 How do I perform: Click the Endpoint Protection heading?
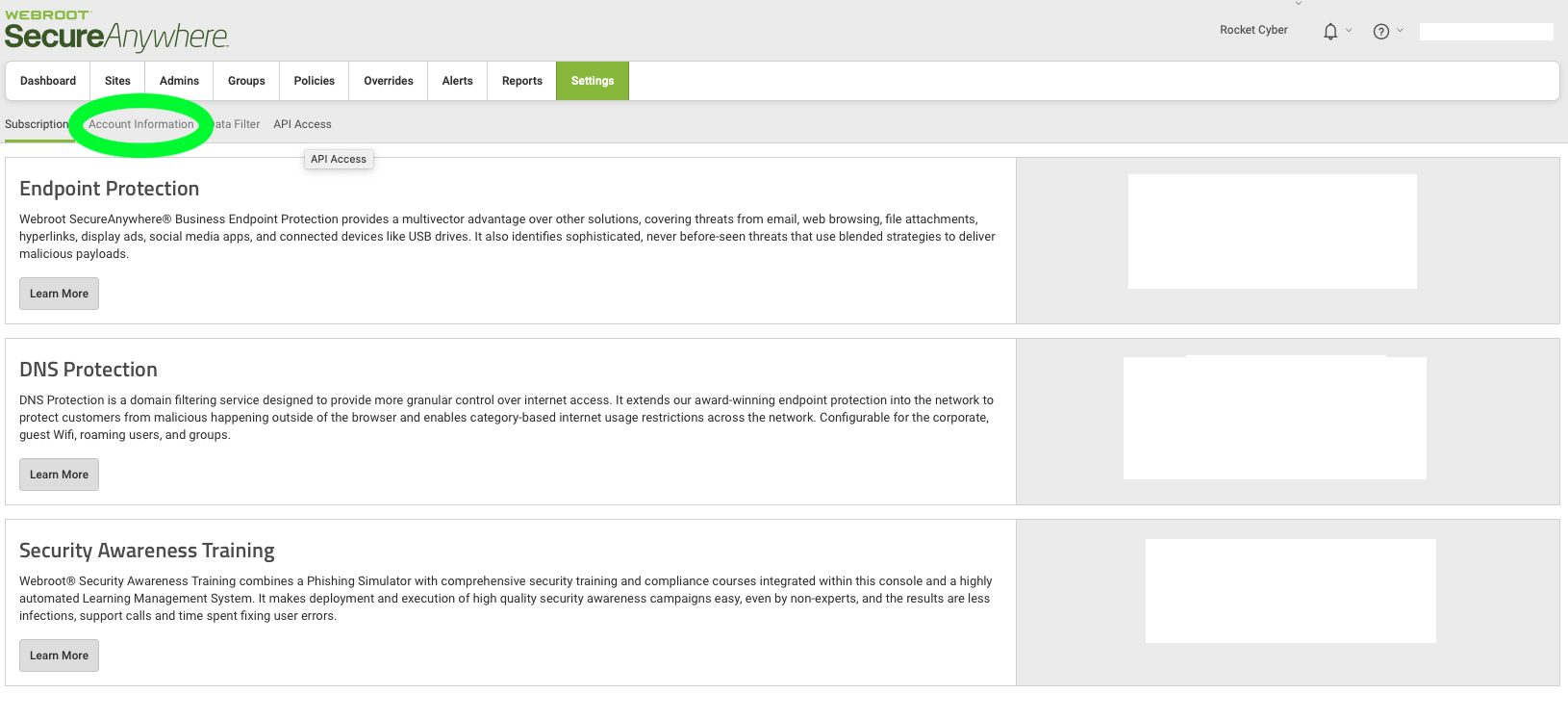110,189
